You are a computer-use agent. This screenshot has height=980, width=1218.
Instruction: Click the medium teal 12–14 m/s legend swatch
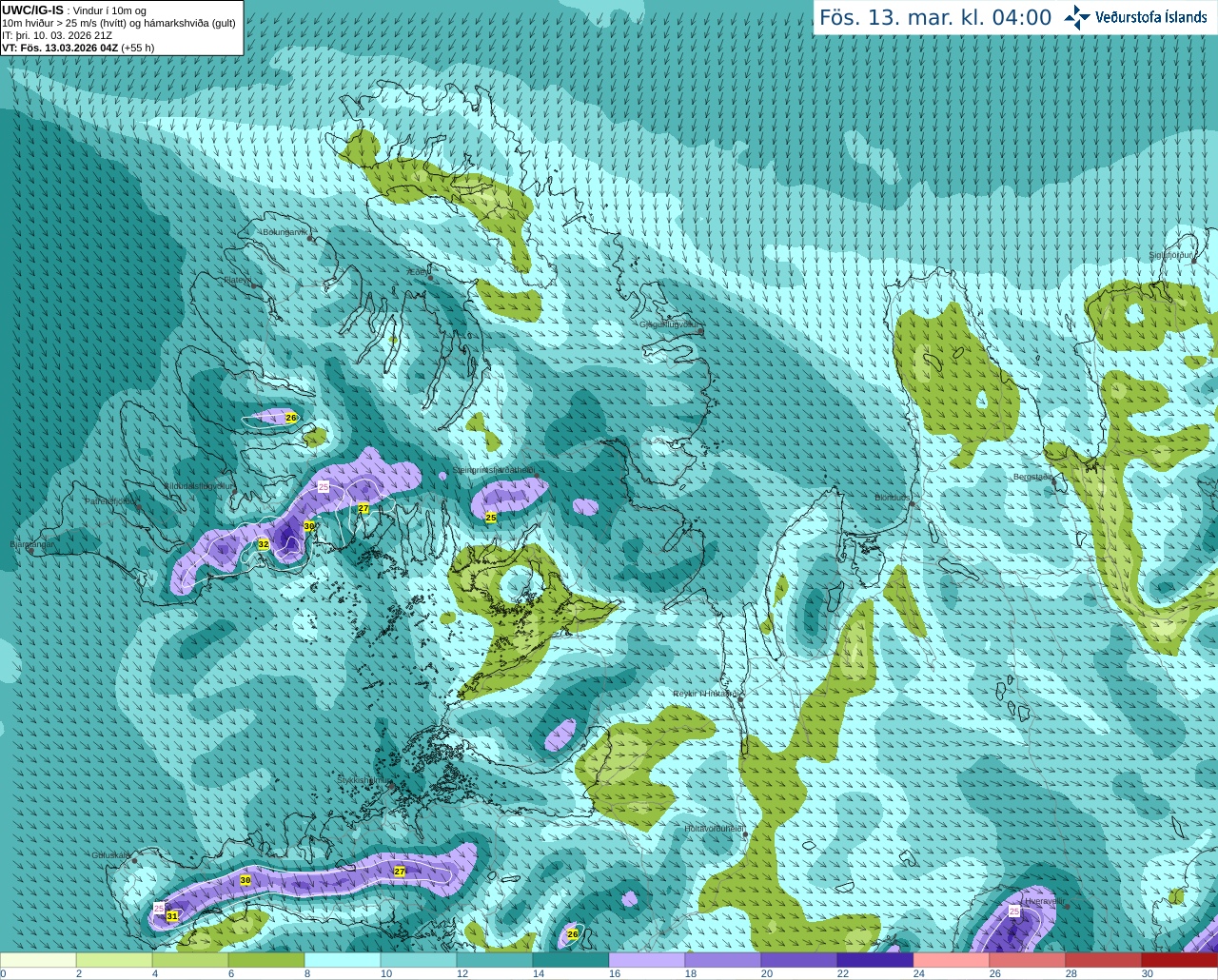click(x=495, y=960)
